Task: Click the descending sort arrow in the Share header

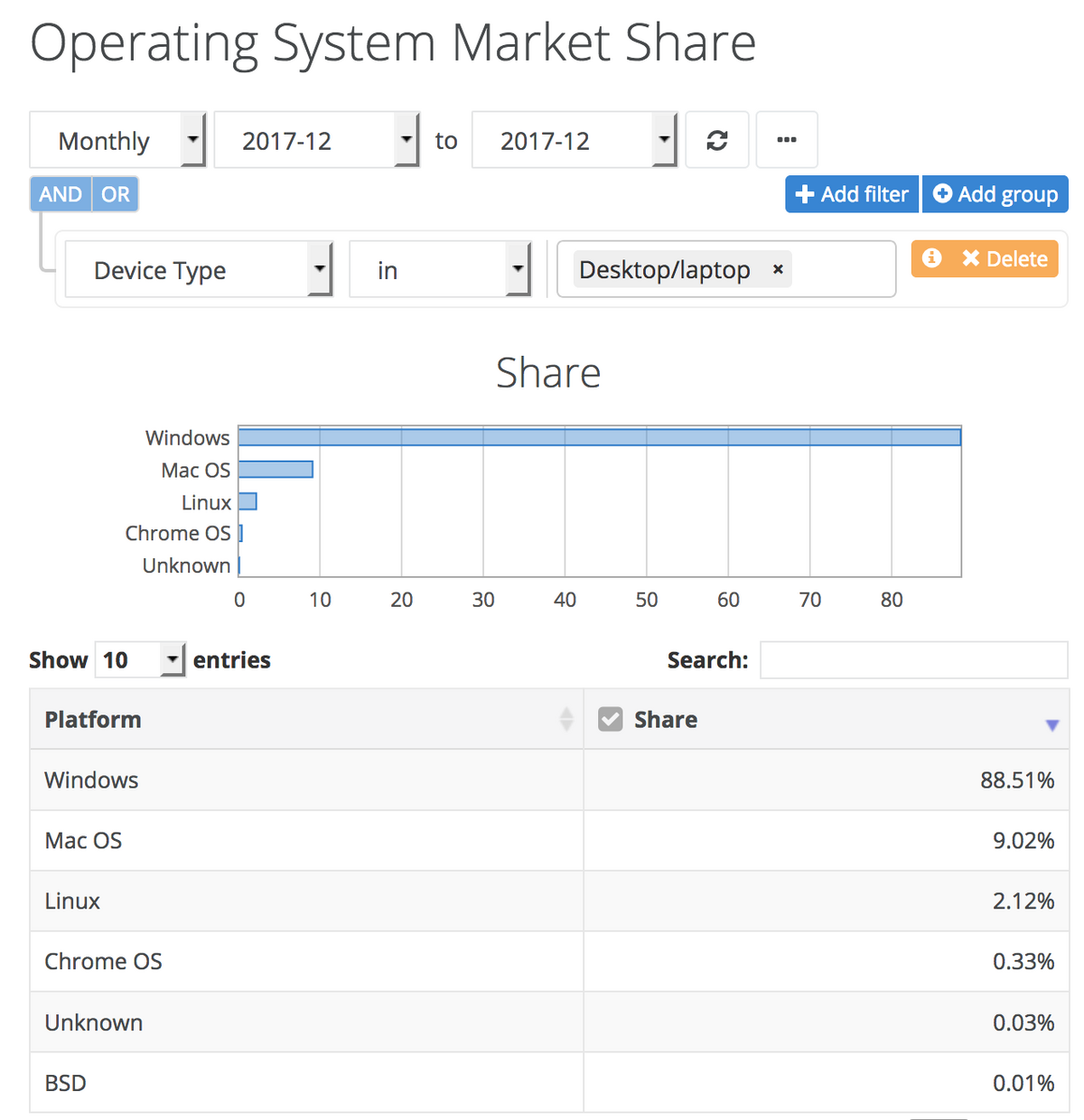Action: coord(1051,725)
